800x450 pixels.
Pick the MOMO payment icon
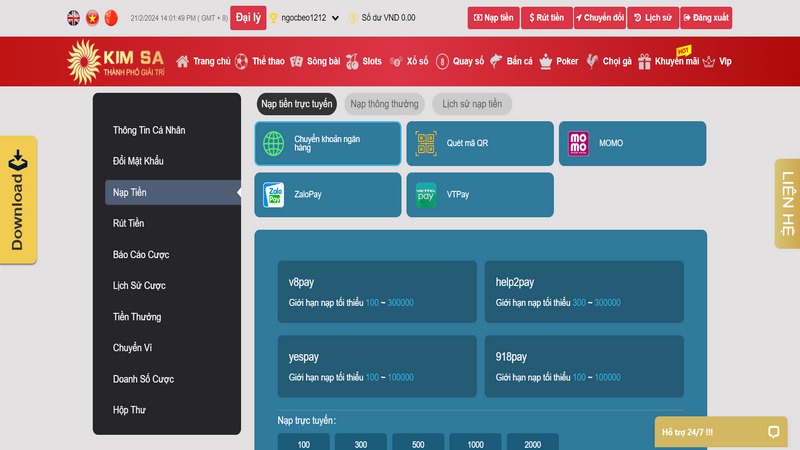tap(579, 143)
